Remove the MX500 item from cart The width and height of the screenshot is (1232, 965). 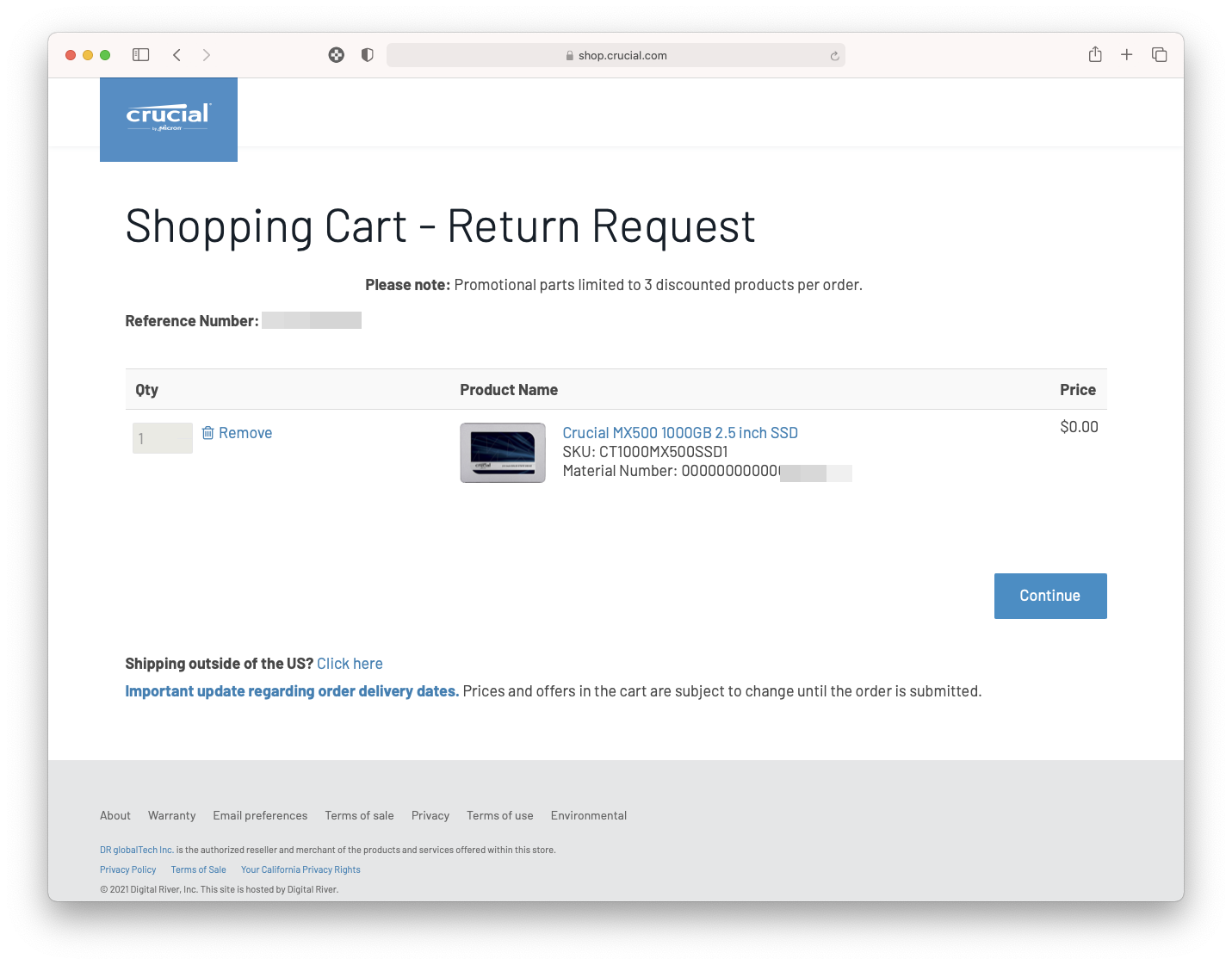pos(237,433)
